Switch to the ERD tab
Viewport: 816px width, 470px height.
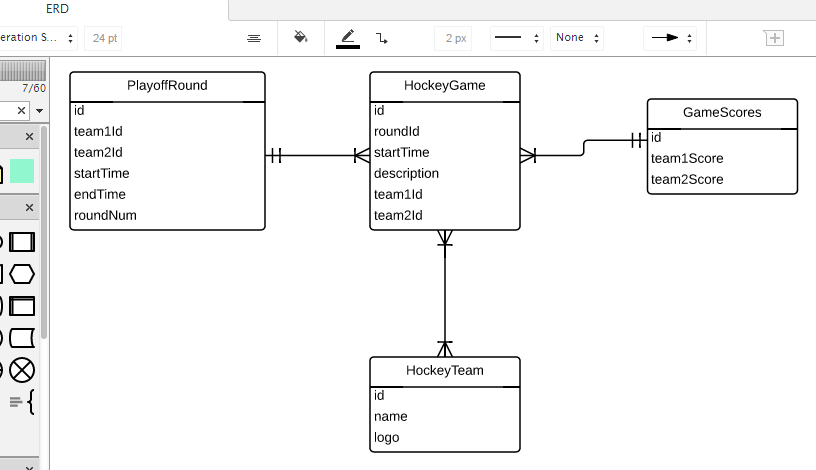pos(57,7)
